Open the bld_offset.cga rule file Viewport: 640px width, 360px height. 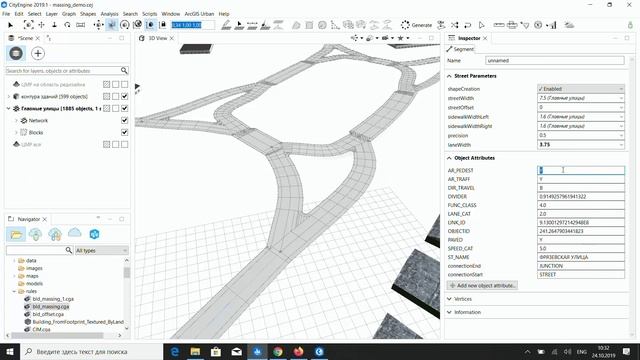tap(48, 314)
